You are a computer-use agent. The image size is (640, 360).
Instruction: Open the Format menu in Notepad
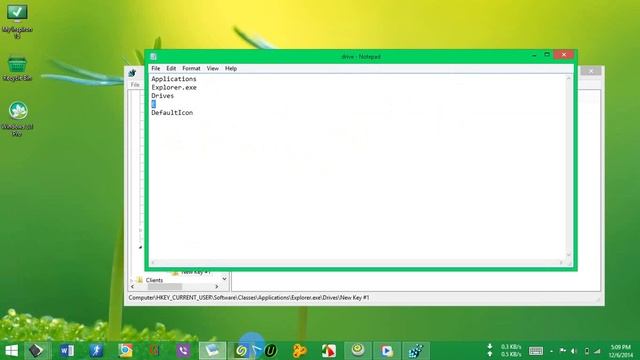[x=191, y=69]
